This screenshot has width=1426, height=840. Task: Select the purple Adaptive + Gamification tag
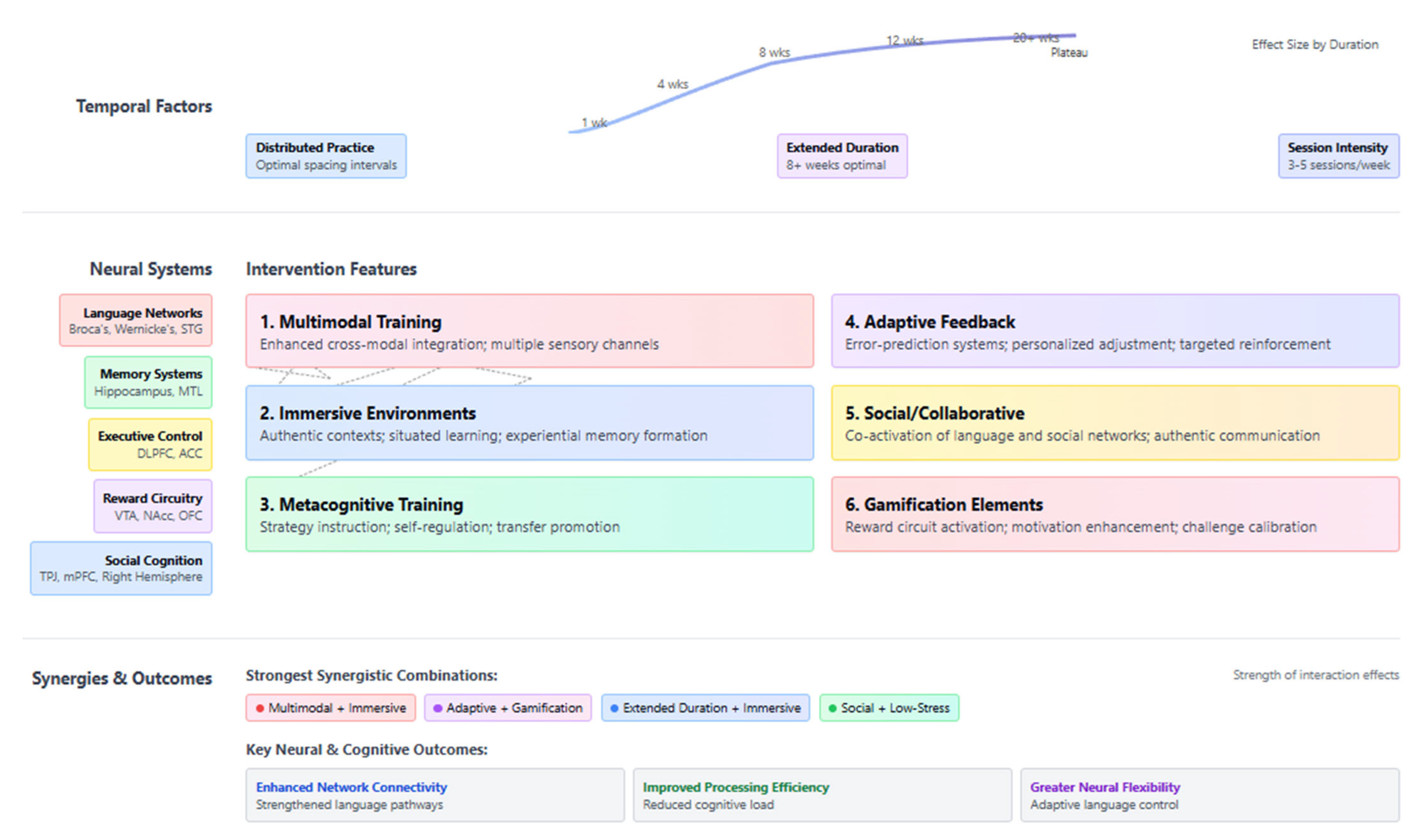tap(508, 708)
